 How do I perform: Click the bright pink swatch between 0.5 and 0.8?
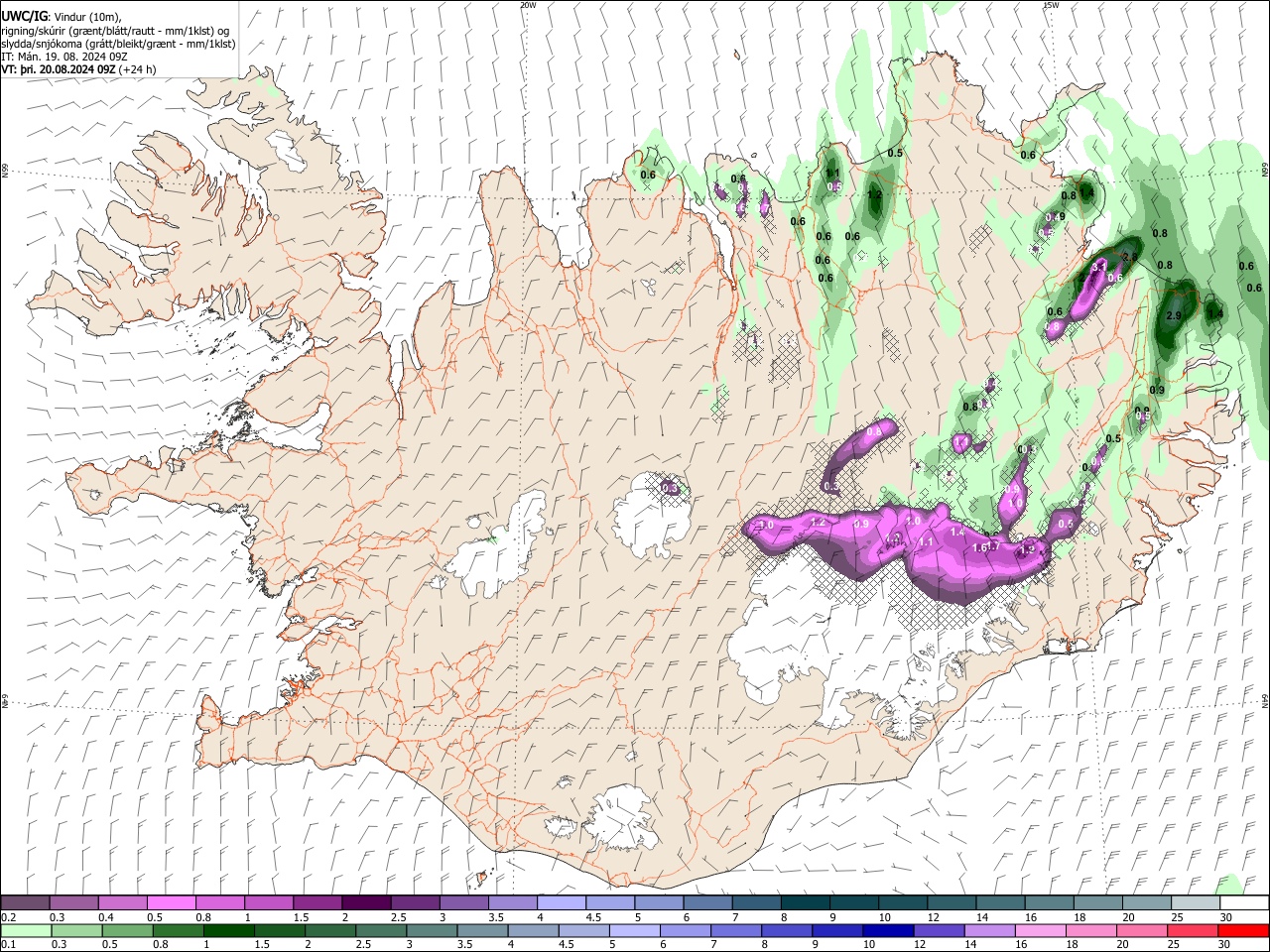[x=171, y=903]
